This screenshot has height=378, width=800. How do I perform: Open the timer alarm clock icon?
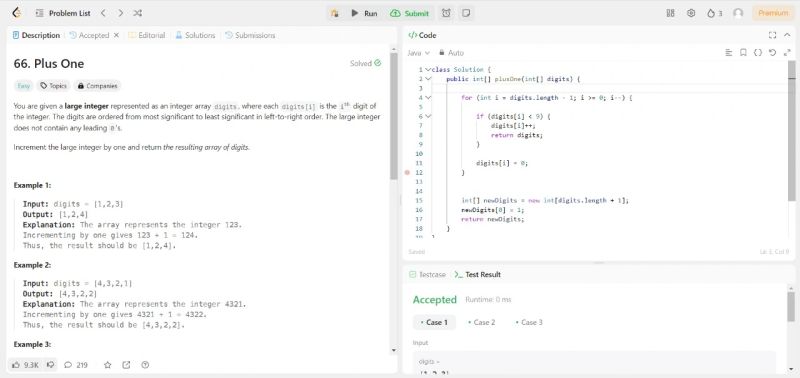pyautogui.click(x=446, y=13)
